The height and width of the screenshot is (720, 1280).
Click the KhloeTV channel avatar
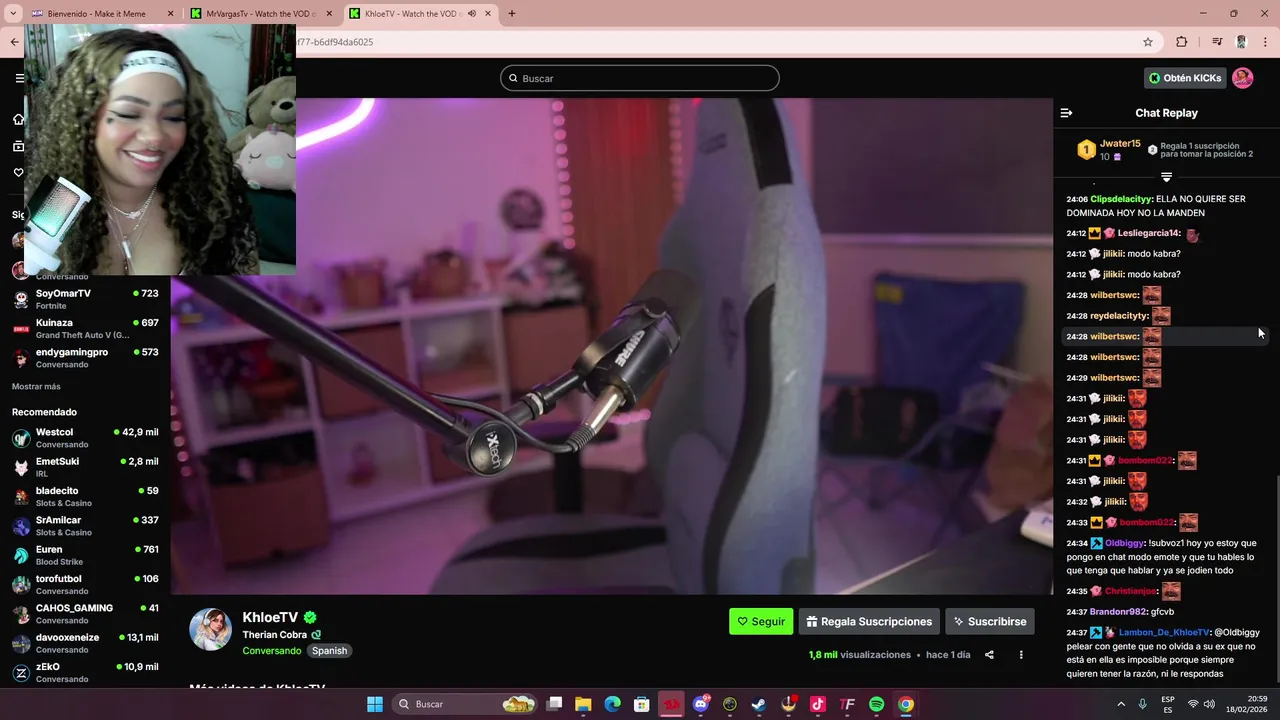point(211,629)
